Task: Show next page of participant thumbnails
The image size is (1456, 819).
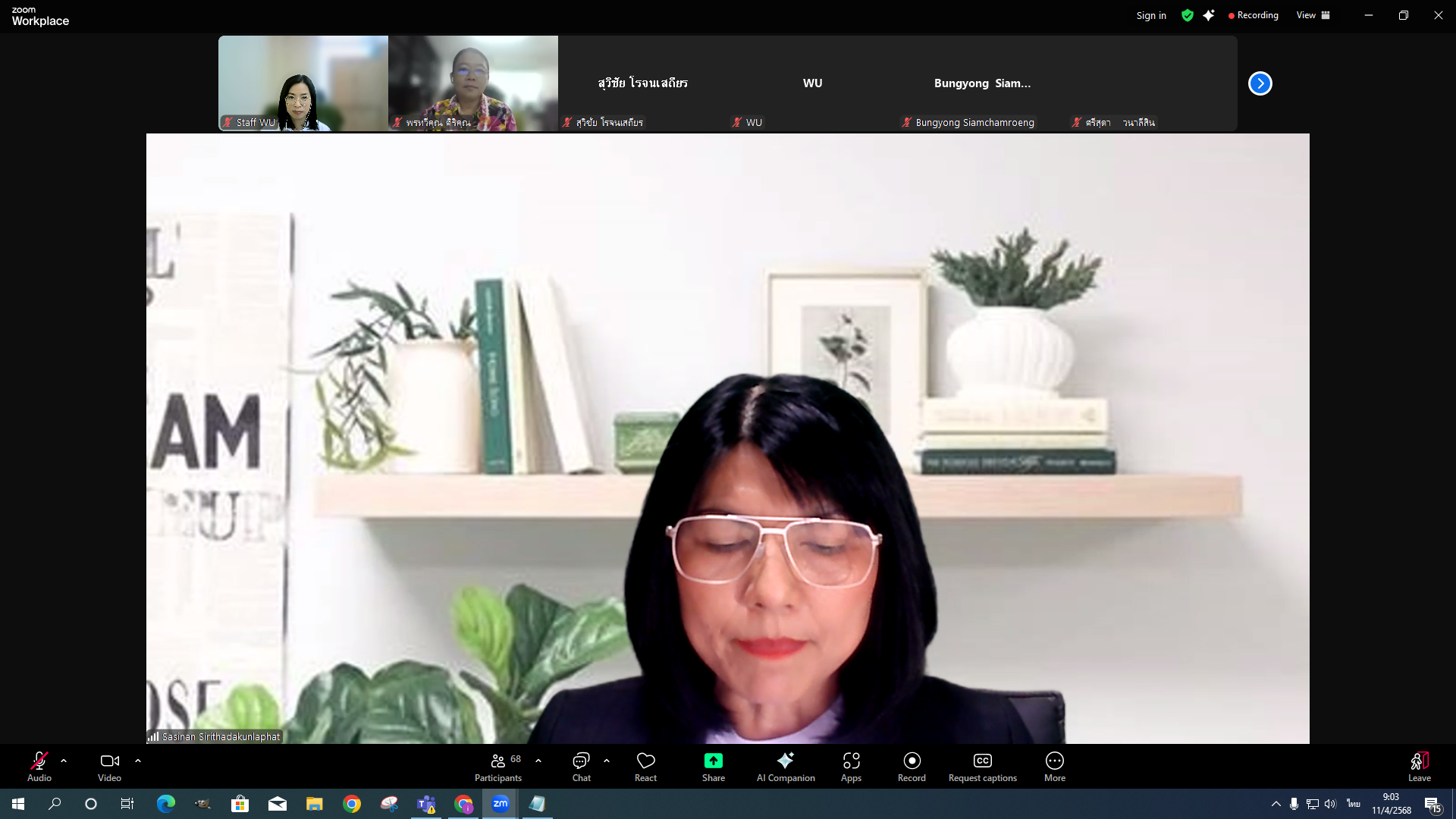Action: (1260, 83)
